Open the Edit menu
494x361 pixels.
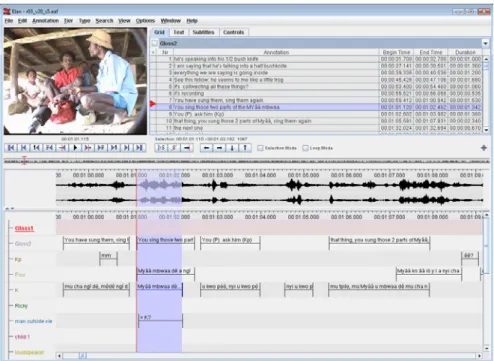coord(22,21)
